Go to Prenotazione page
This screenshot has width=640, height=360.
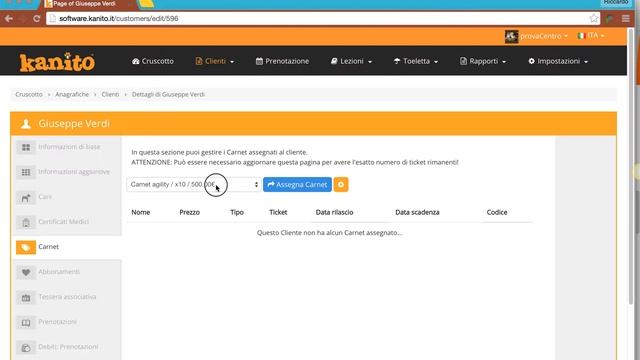(x=282, y=61)
